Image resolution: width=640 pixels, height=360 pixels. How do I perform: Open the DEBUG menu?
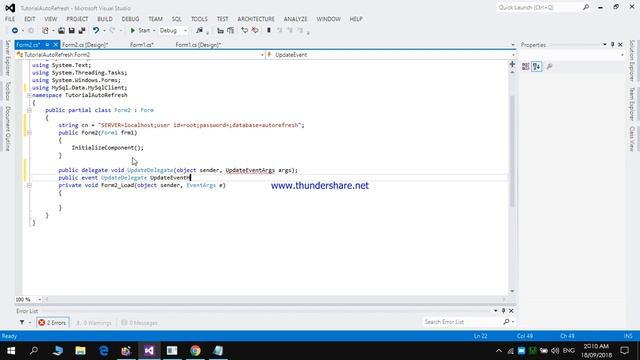coord(130,19)
